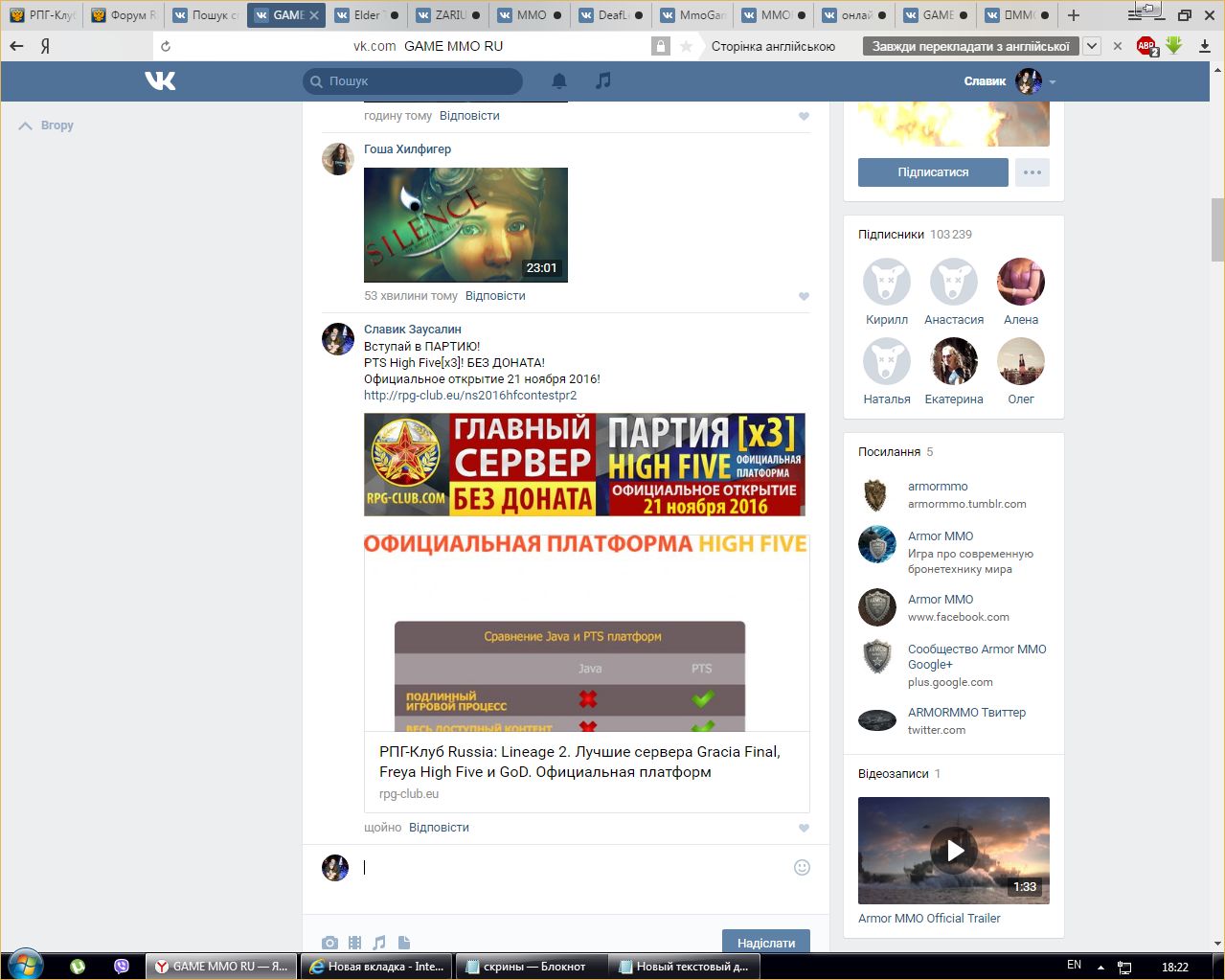Open 'скрины — Блокнот' taskbar window

click(532, 967)
